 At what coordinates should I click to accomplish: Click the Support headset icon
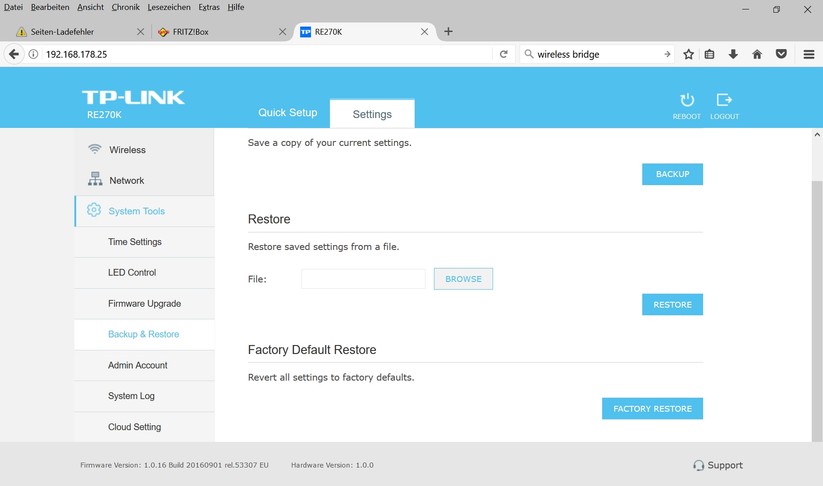point(698,465)
